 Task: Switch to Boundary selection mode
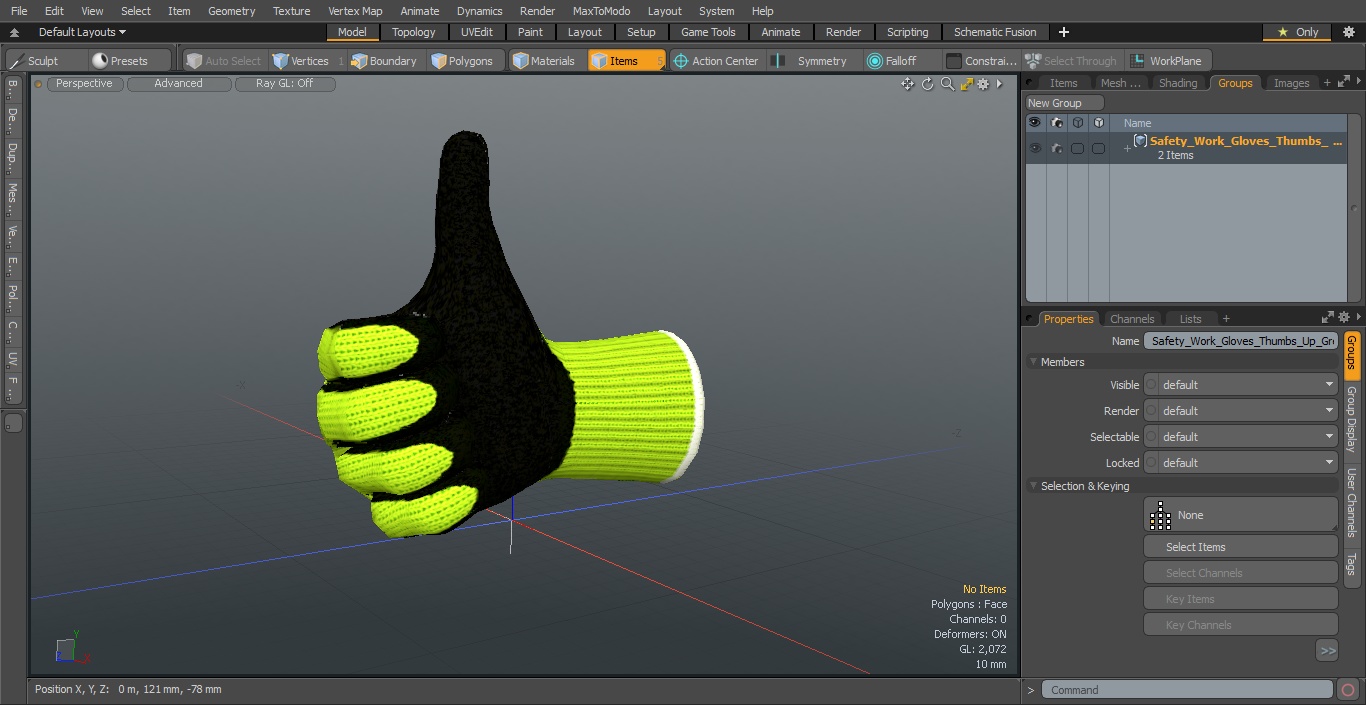point(384,61)
